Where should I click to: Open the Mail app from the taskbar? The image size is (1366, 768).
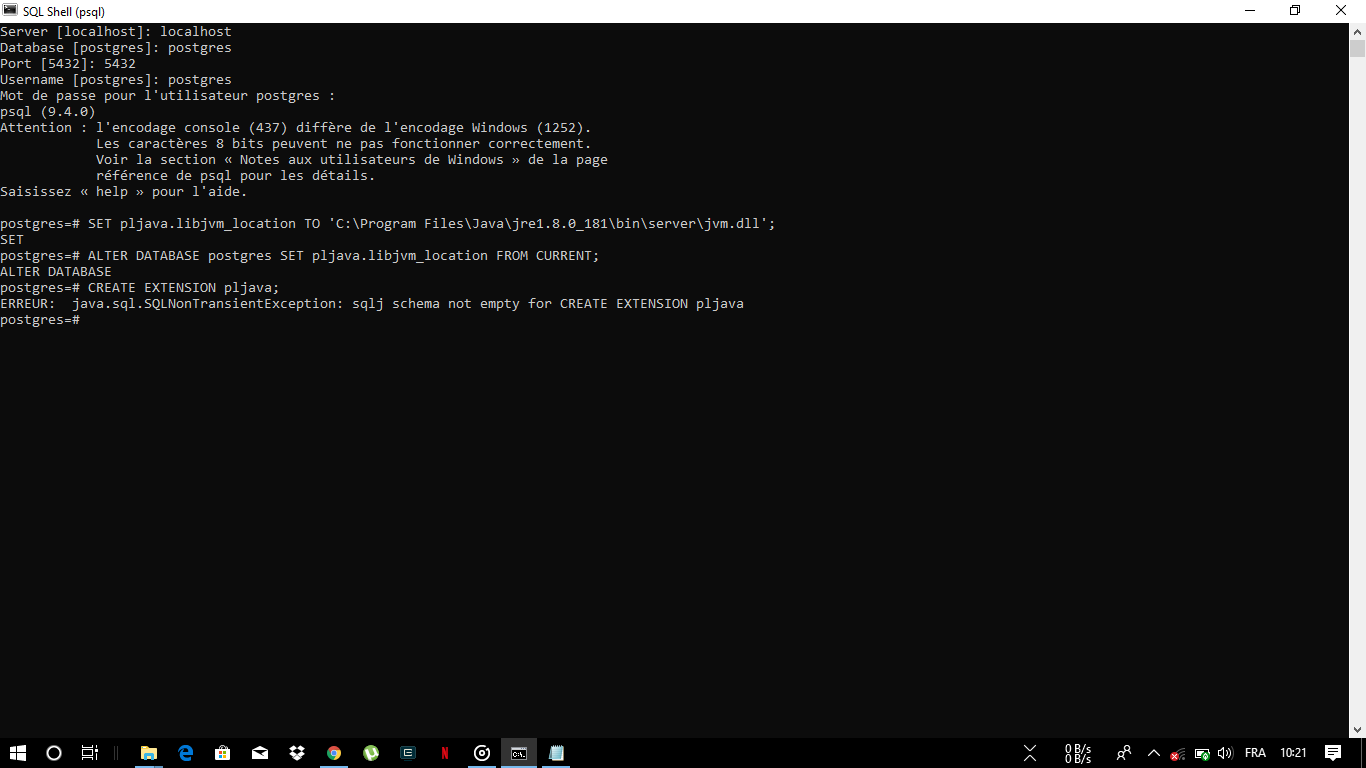coord(259,752)
